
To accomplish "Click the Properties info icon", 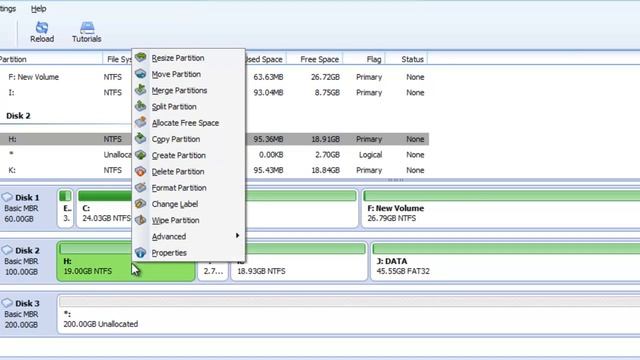I will [x=140, y=253].
